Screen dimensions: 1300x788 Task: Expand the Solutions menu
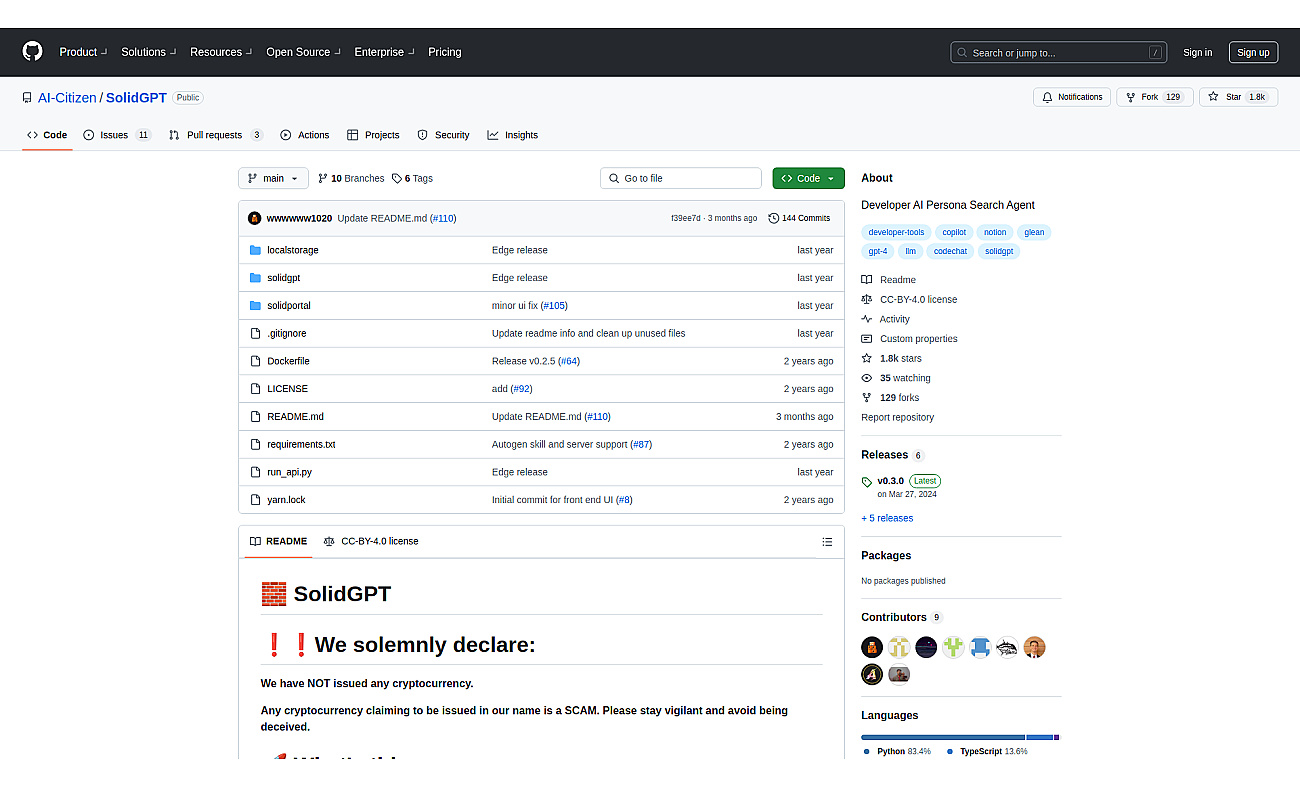click(x=149, y=52)
